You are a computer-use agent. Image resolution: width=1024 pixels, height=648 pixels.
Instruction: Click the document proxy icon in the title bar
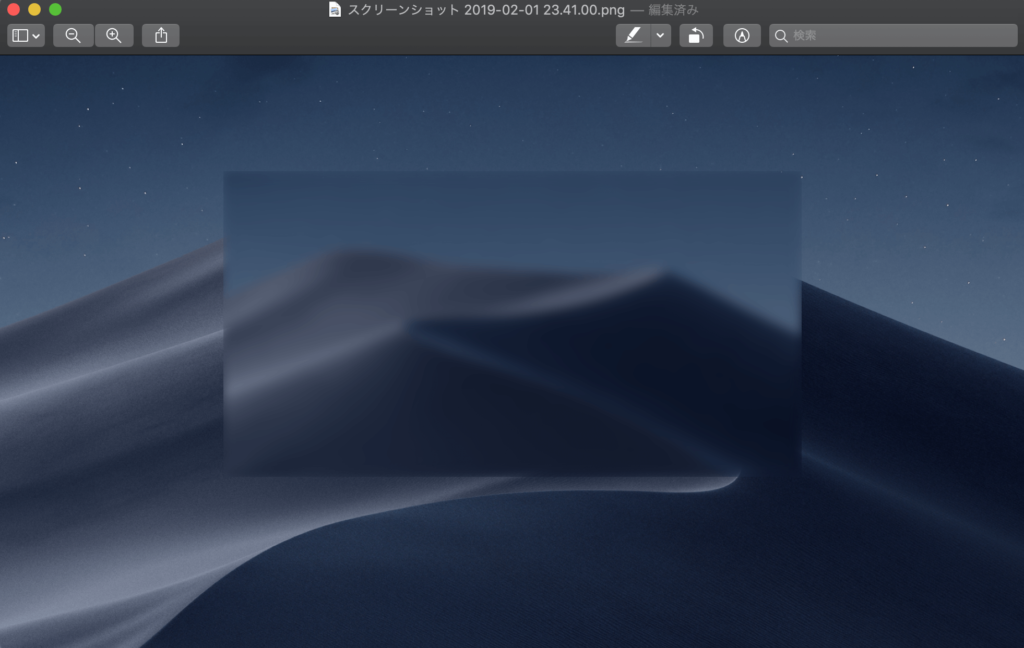[x=334, y=10]
